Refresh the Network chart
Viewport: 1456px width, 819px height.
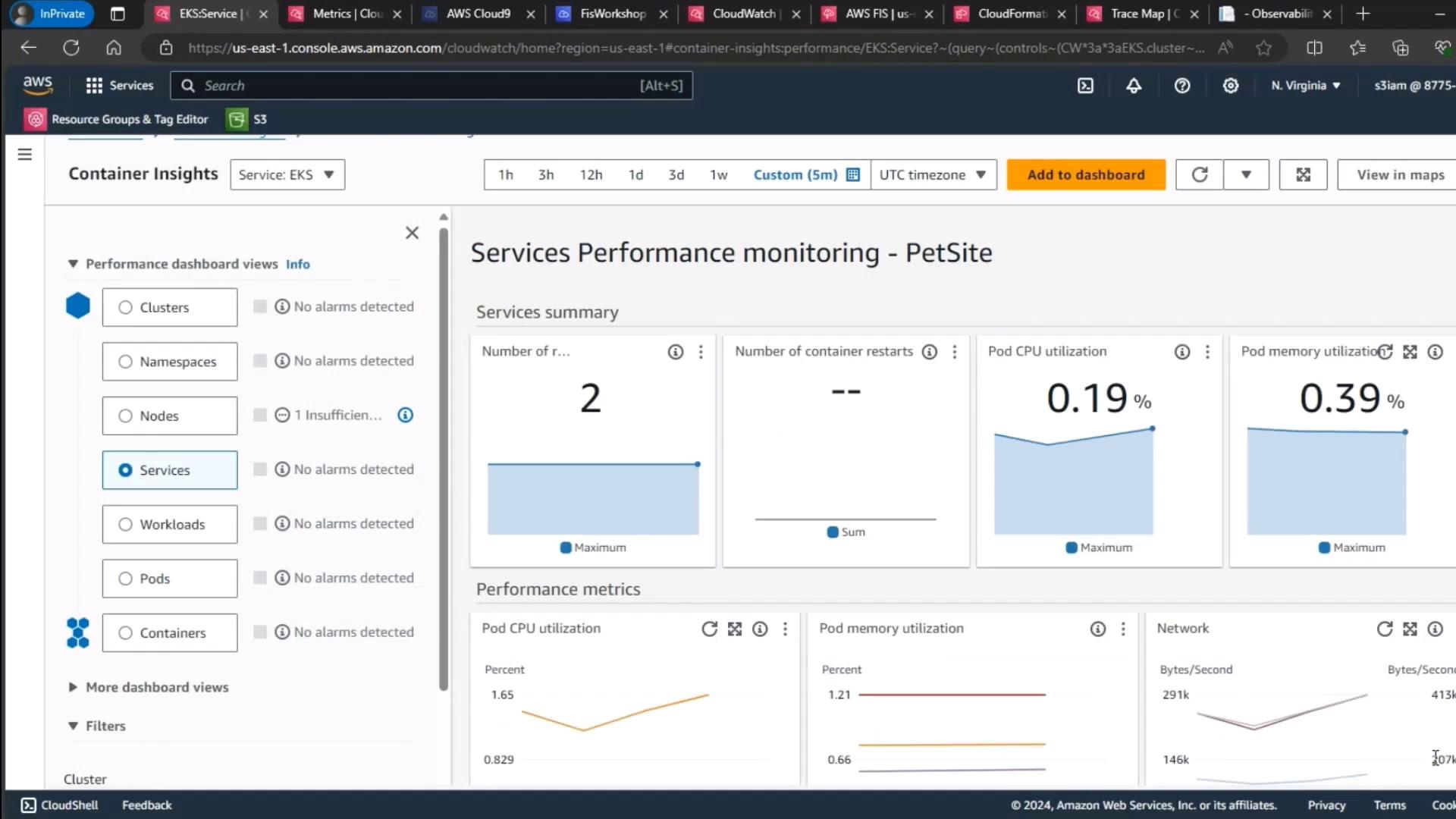[x=1385, y=629]
